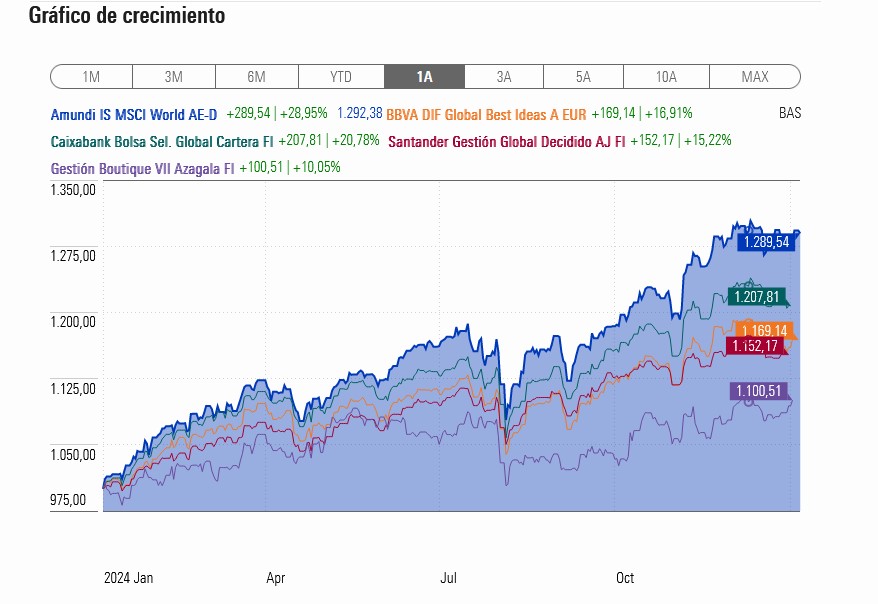The height and width of the screenshot is (604, 878).
Task: Select Caixabank Bolsa Sel. Global Cartera FI
Action: click(x=162, y=142)
